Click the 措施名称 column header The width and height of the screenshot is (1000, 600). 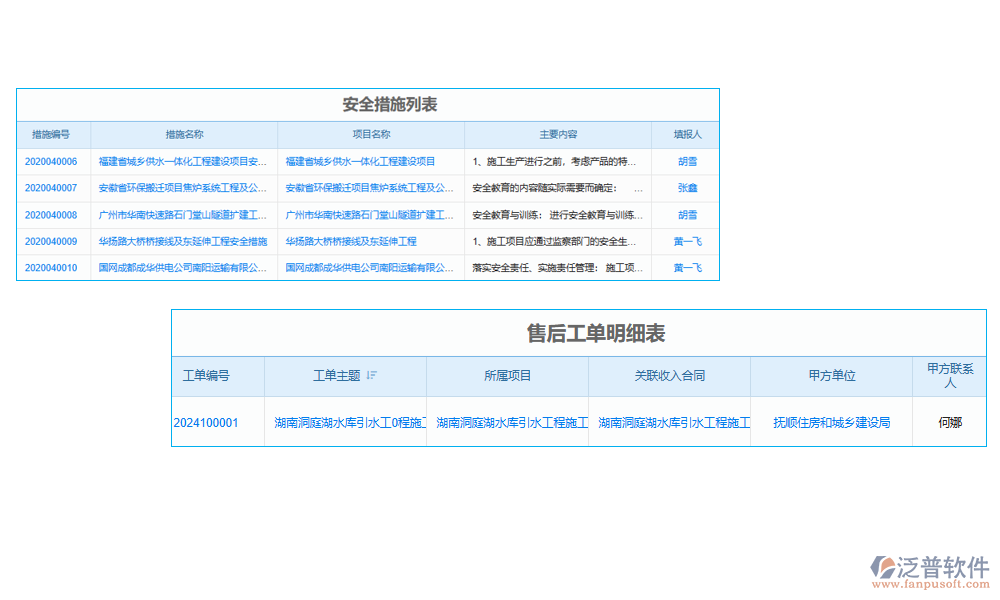(x=184, y=135)
